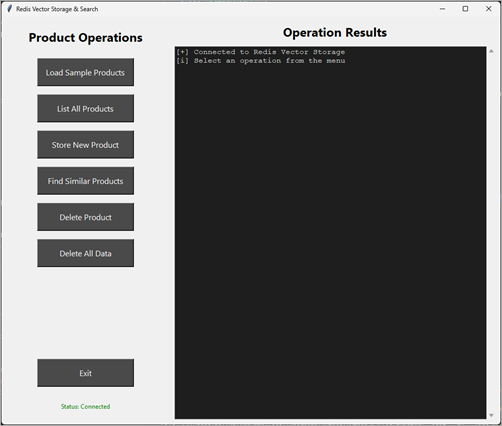Click the 'Product Operations' heading
Viewport: 502px width, 426px height.
click(x=85, y=38)
